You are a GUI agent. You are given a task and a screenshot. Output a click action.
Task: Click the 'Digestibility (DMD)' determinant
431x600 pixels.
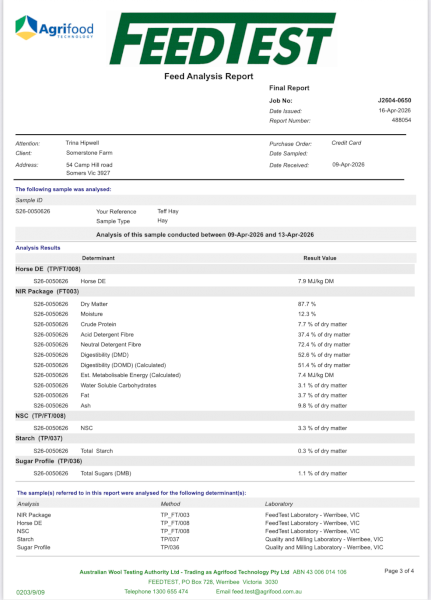click(x=104, y=355)
